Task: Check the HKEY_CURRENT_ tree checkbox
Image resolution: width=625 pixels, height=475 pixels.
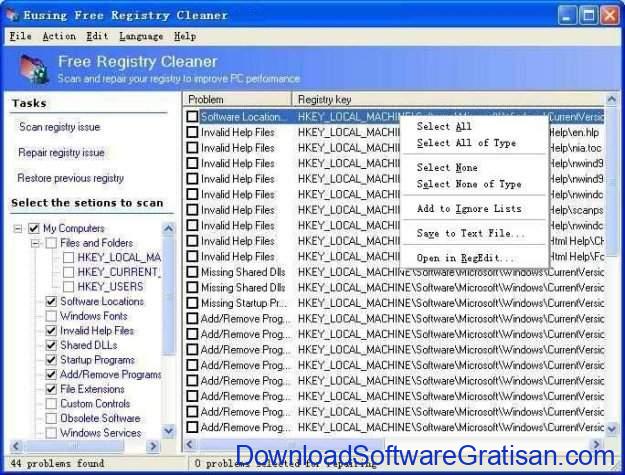Action: click(68, 272)
